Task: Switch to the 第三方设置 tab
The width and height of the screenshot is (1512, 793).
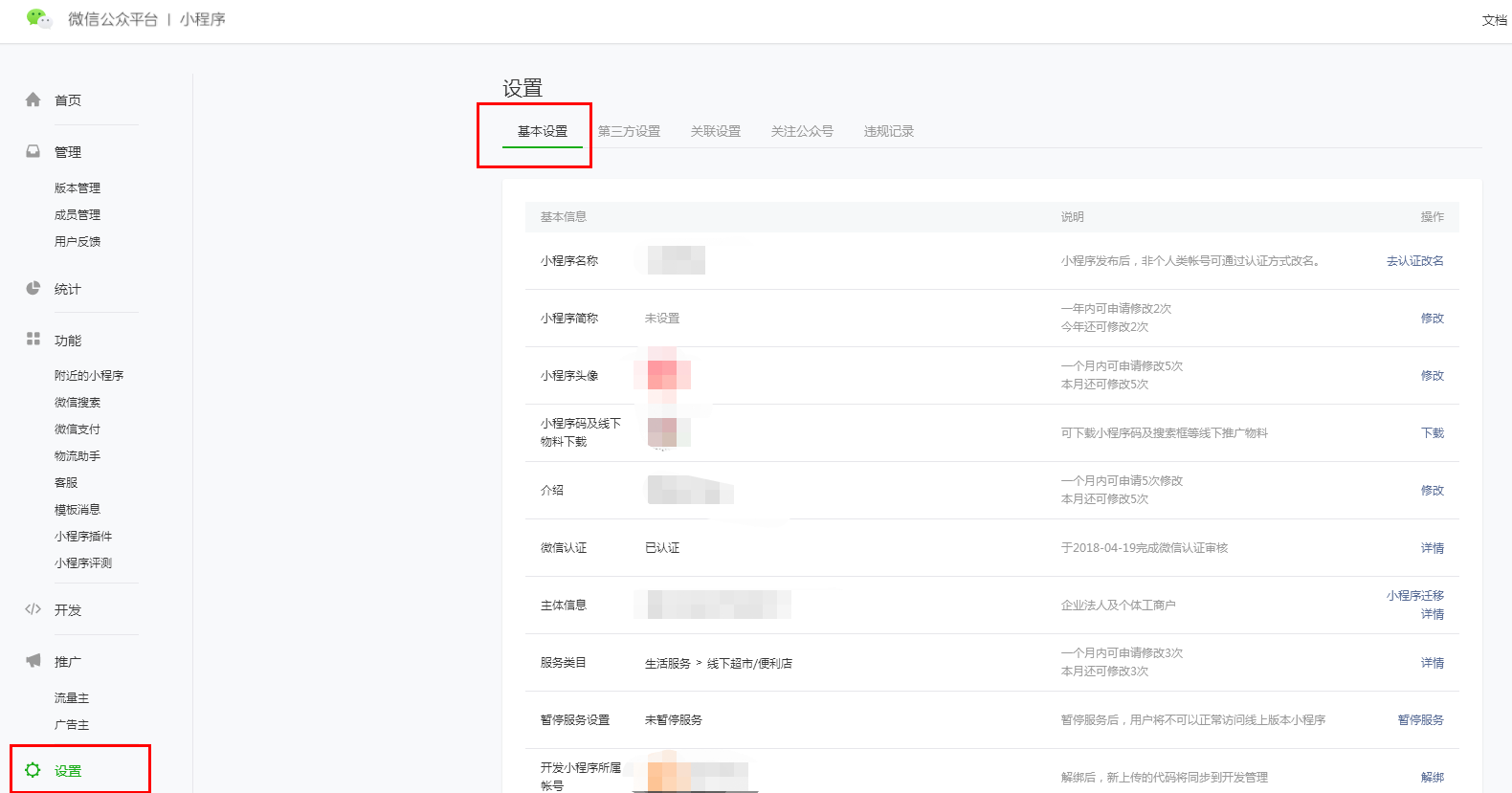Action: pos(629,131)
